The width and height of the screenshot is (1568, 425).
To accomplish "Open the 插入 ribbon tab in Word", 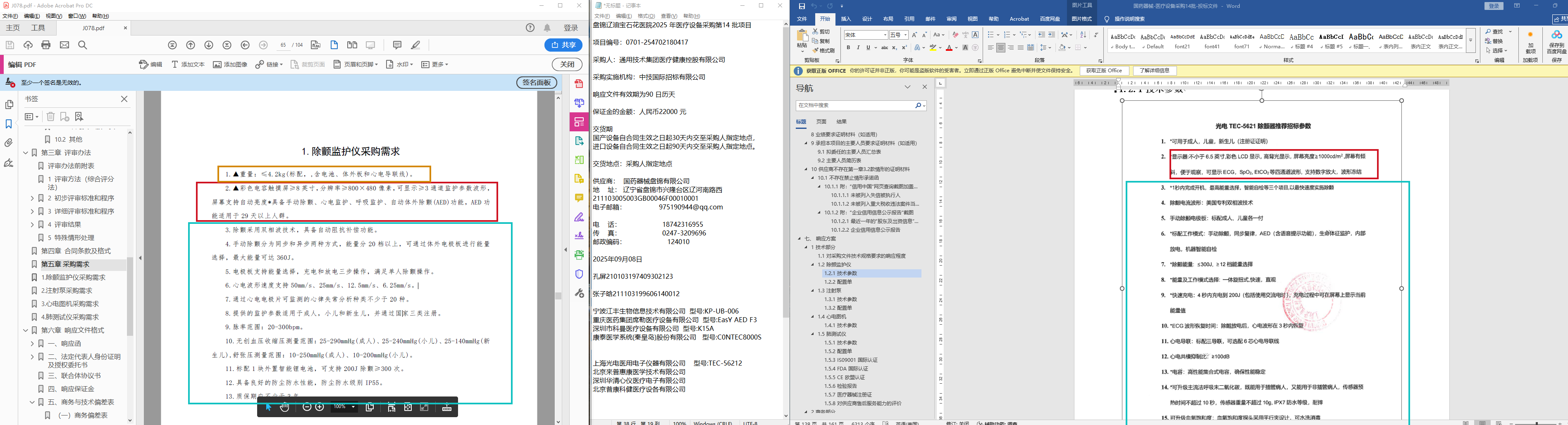I will [845, 19].
